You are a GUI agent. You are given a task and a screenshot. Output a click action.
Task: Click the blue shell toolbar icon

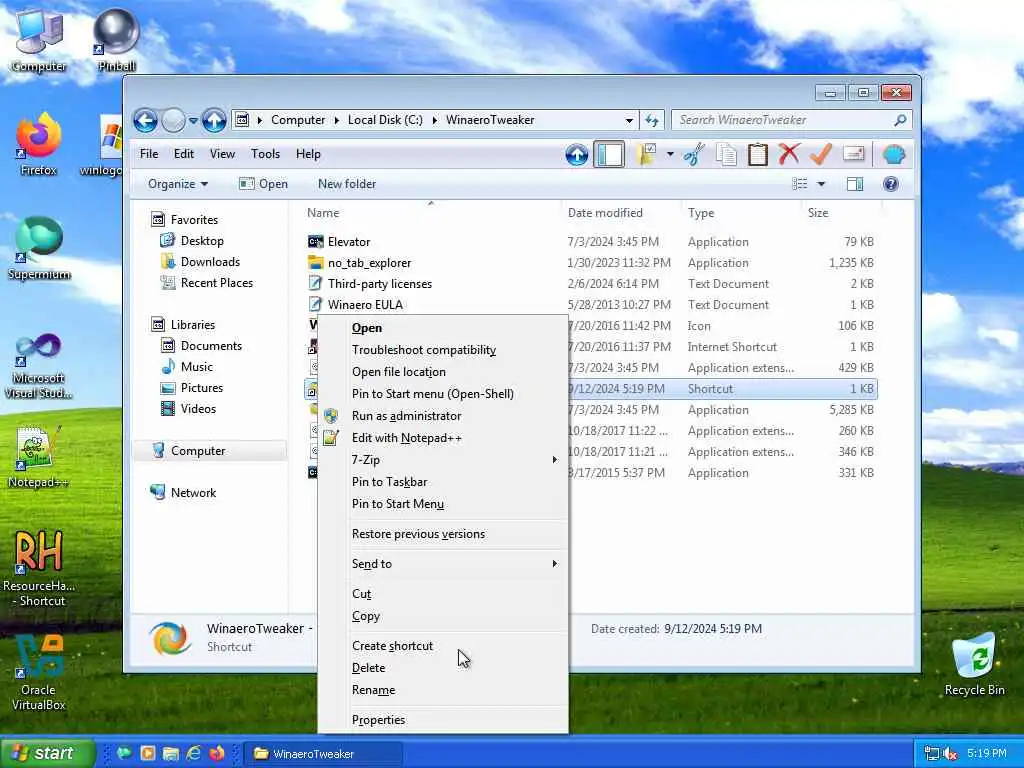[893, 155]
